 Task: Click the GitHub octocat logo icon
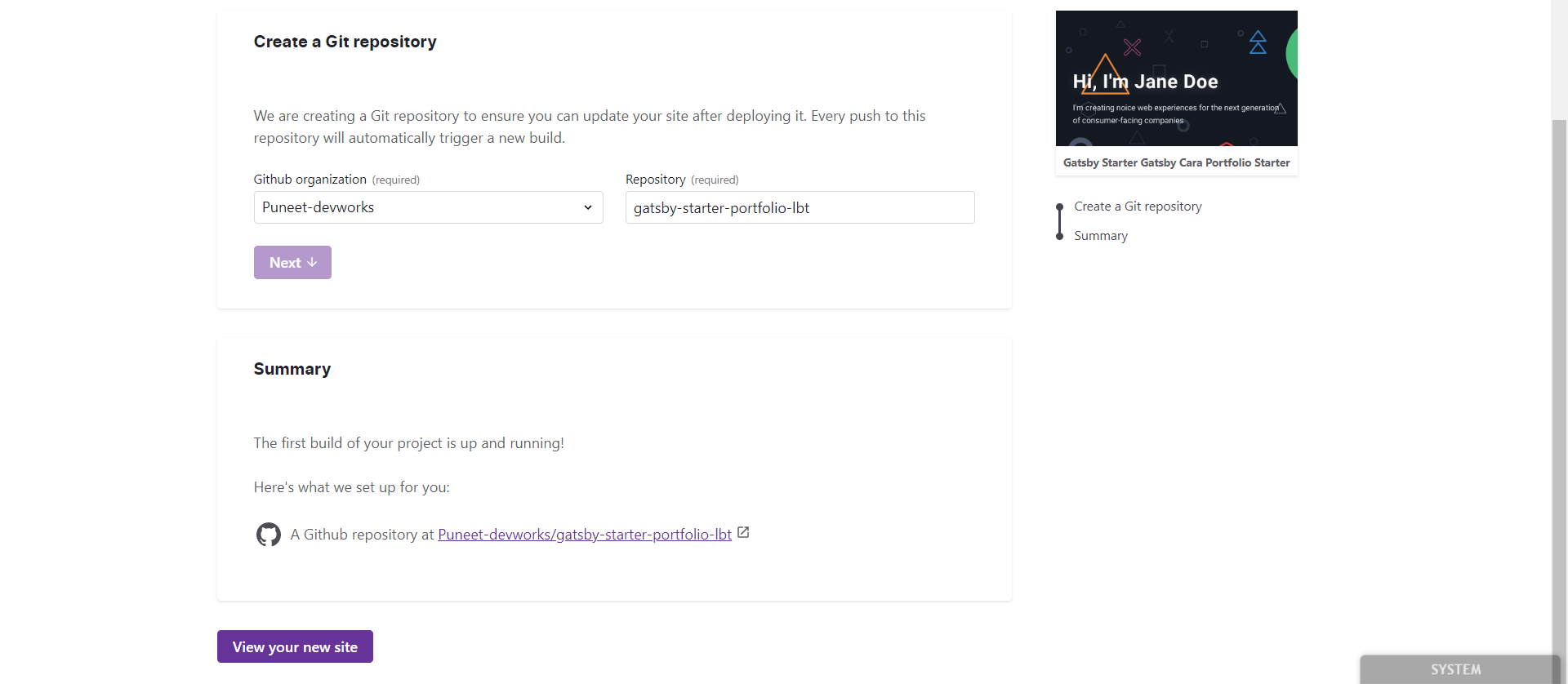[x=269, y=535]
